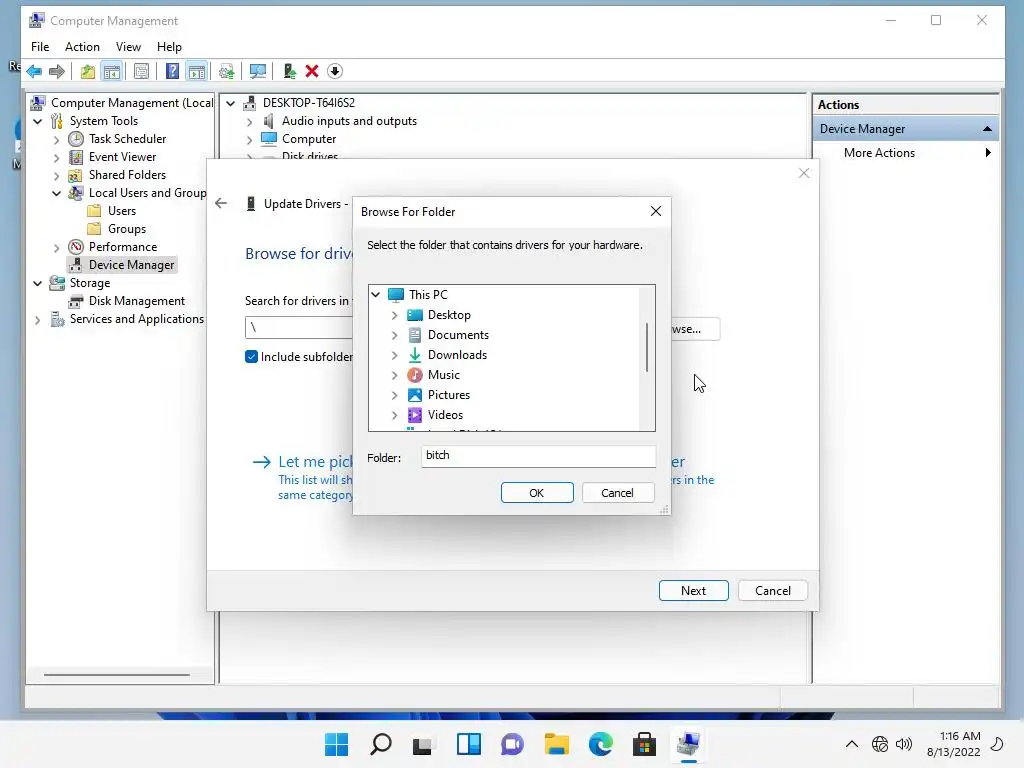This screenshot has width=1024, height=768.
Task: Expand Audio inputs and outputs device category
Action: pos(249,121)
